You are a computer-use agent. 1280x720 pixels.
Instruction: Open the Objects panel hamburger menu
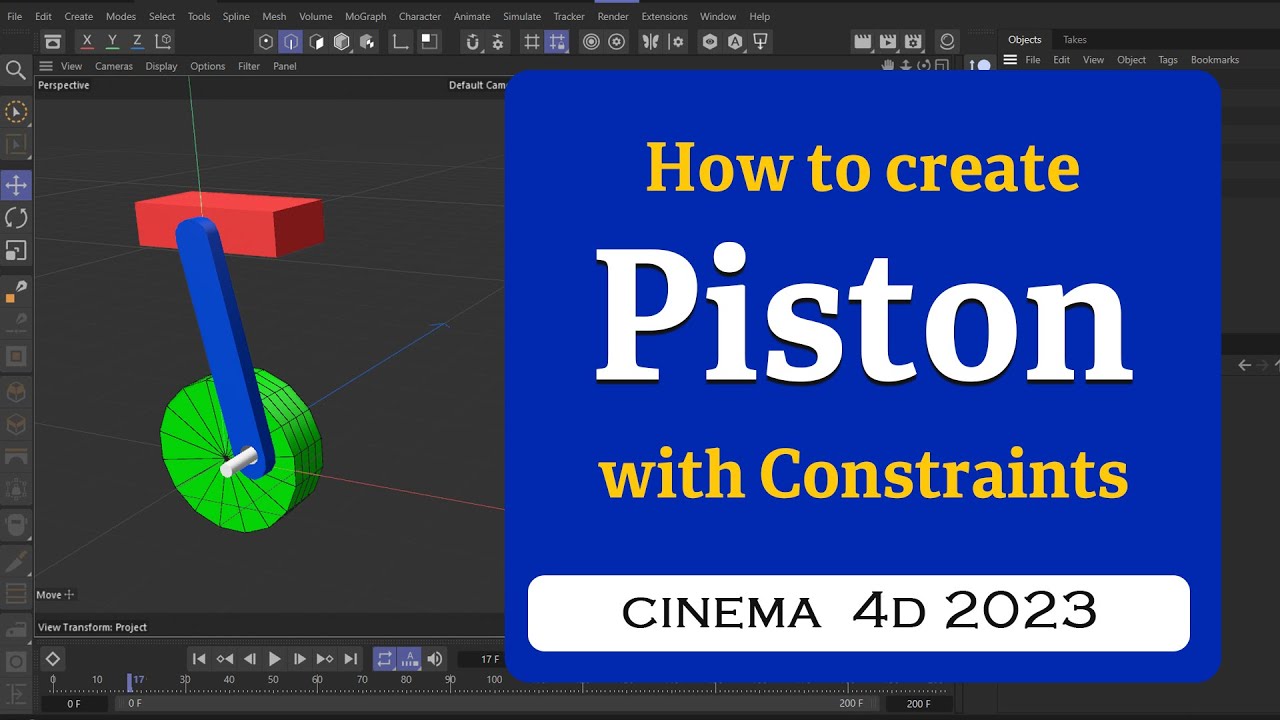tap(1010, 60)
